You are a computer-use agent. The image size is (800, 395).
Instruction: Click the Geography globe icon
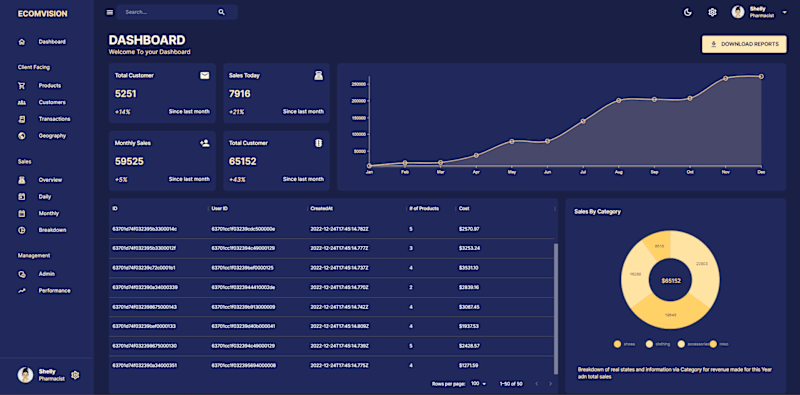21,136
